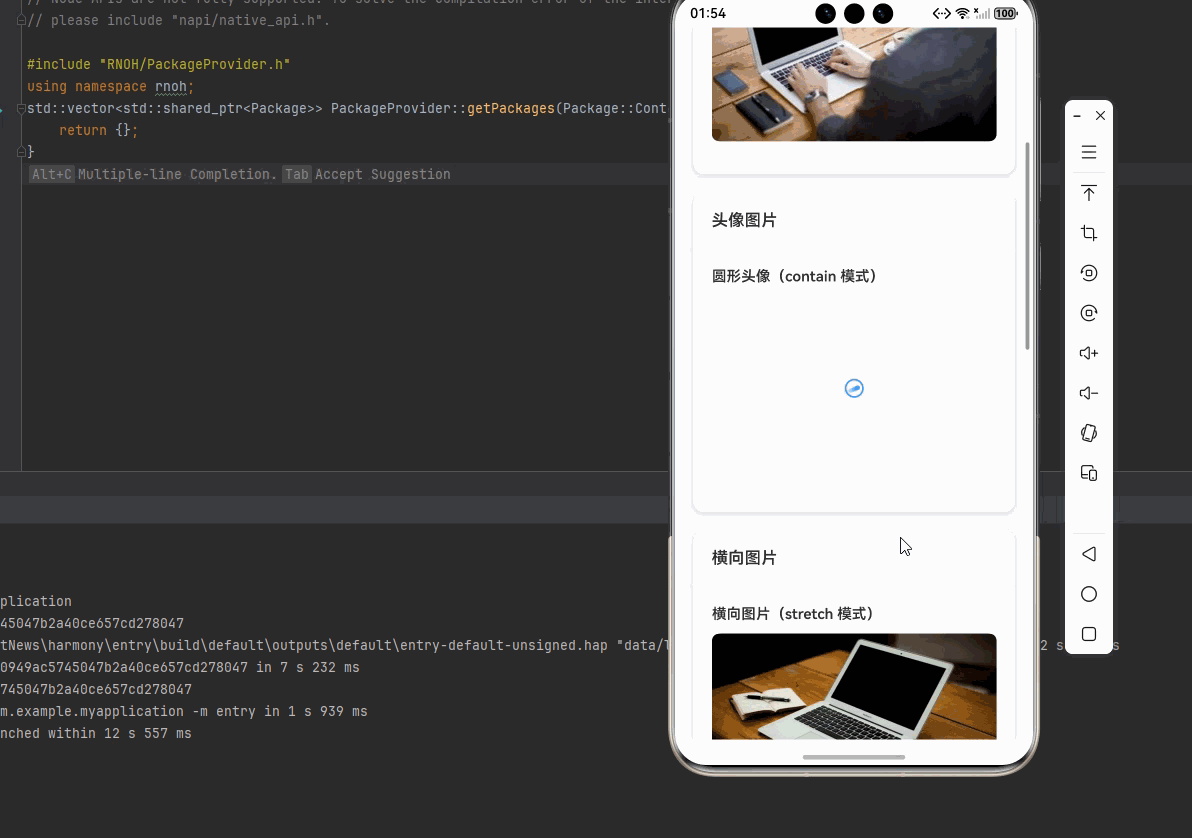1192x838 pixels.
Task: Minimize the emulator toolbar panel
Action: click(1076, 116)
